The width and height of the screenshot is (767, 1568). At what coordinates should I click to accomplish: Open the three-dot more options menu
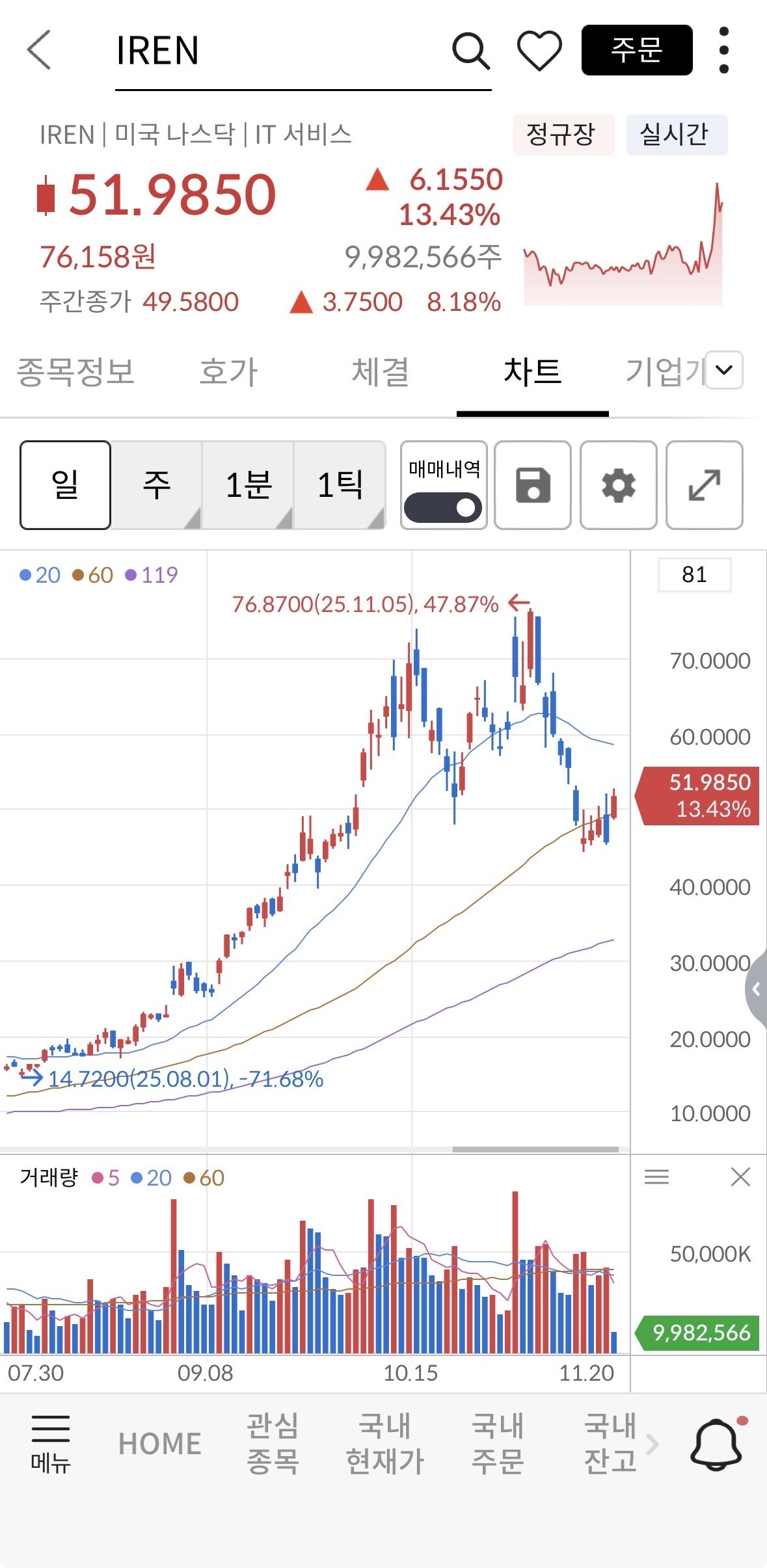point(723,51)
